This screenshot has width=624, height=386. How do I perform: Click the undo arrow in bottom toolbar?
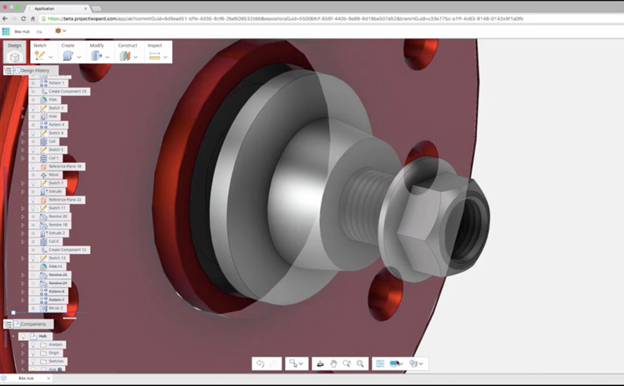click(260, 364)
